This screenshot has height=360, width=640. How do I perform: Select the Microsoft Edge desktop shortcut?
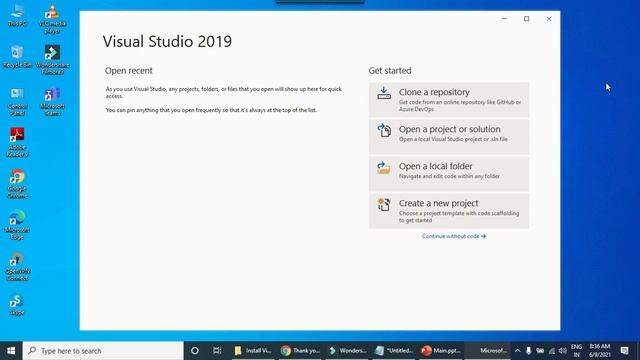pos(17,225)
